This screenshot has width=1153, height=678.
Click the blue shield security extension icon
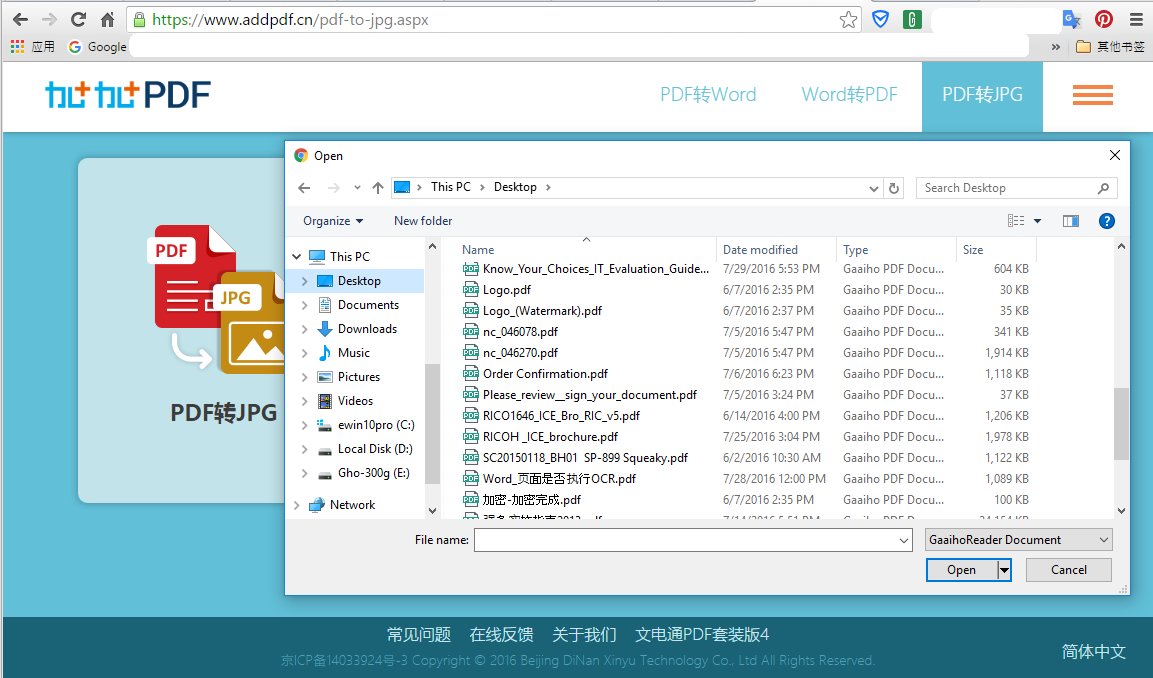coord(880,18)
